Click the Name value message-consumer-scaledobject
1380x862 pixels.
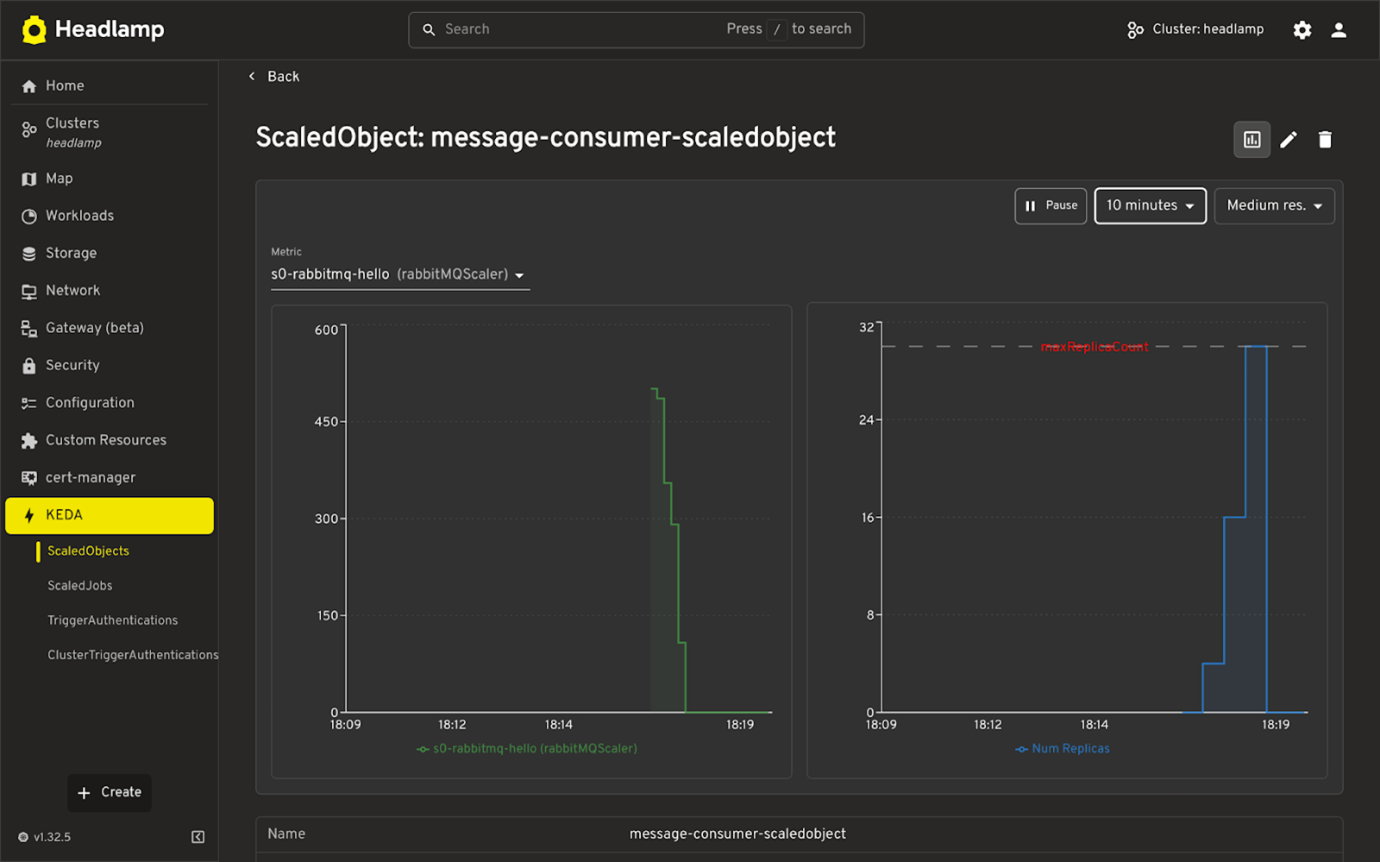pos(737,834)
